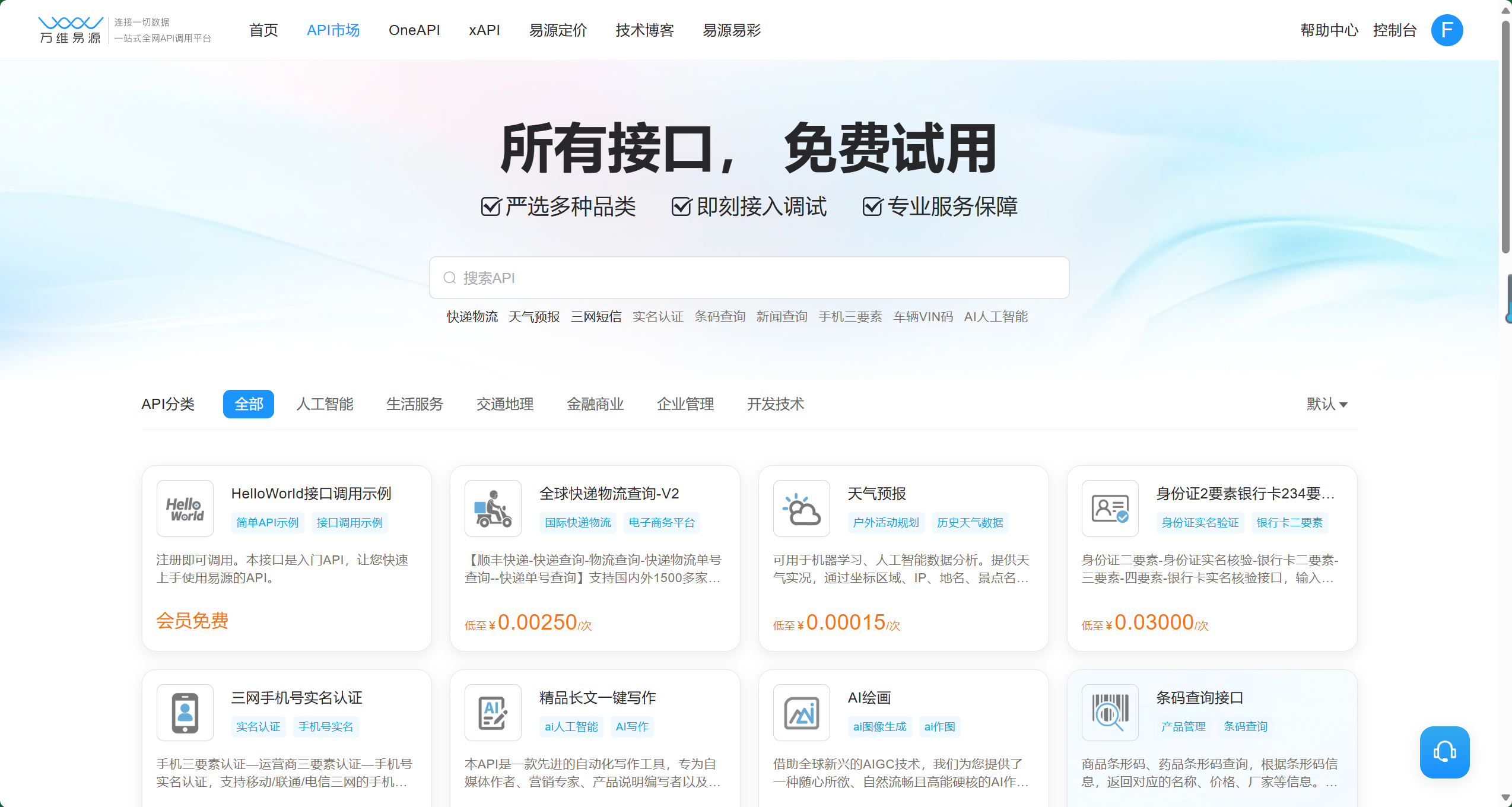Click the 搜索API input field
Viewport: 1512px width, 807px height.
pyautogui.click(x=748, y=277)
